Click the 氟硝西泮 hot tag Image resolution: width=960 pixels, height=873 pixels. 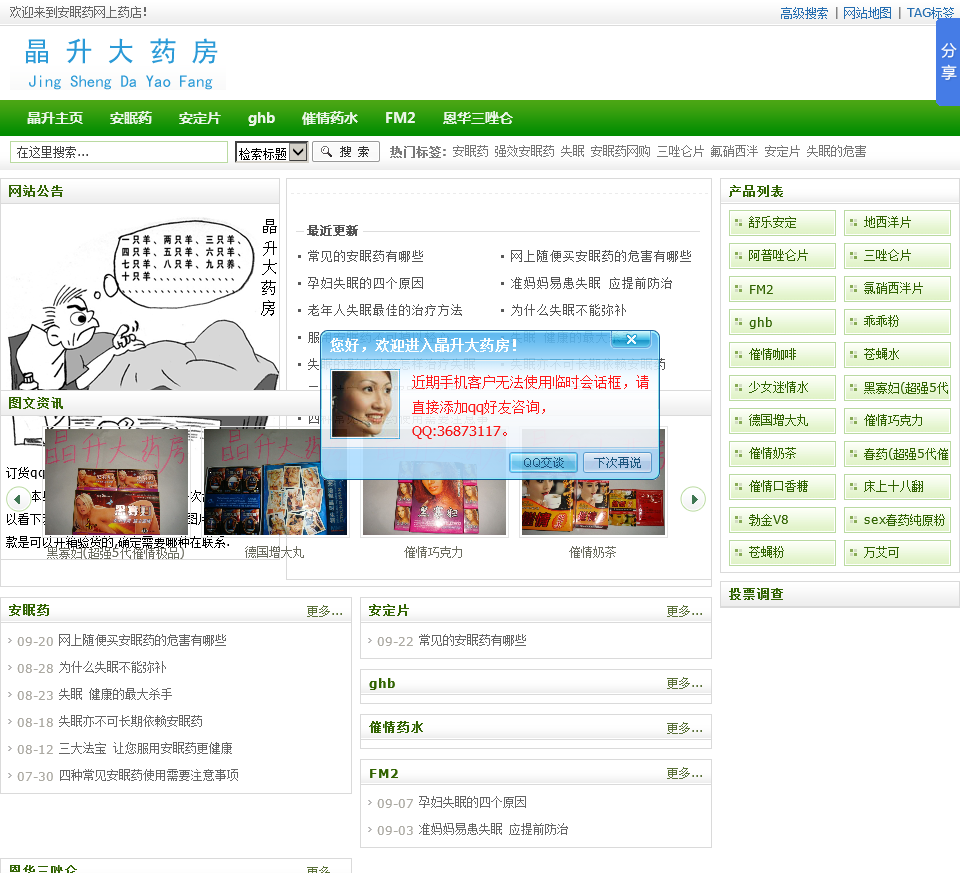click(x=733, y=151)
